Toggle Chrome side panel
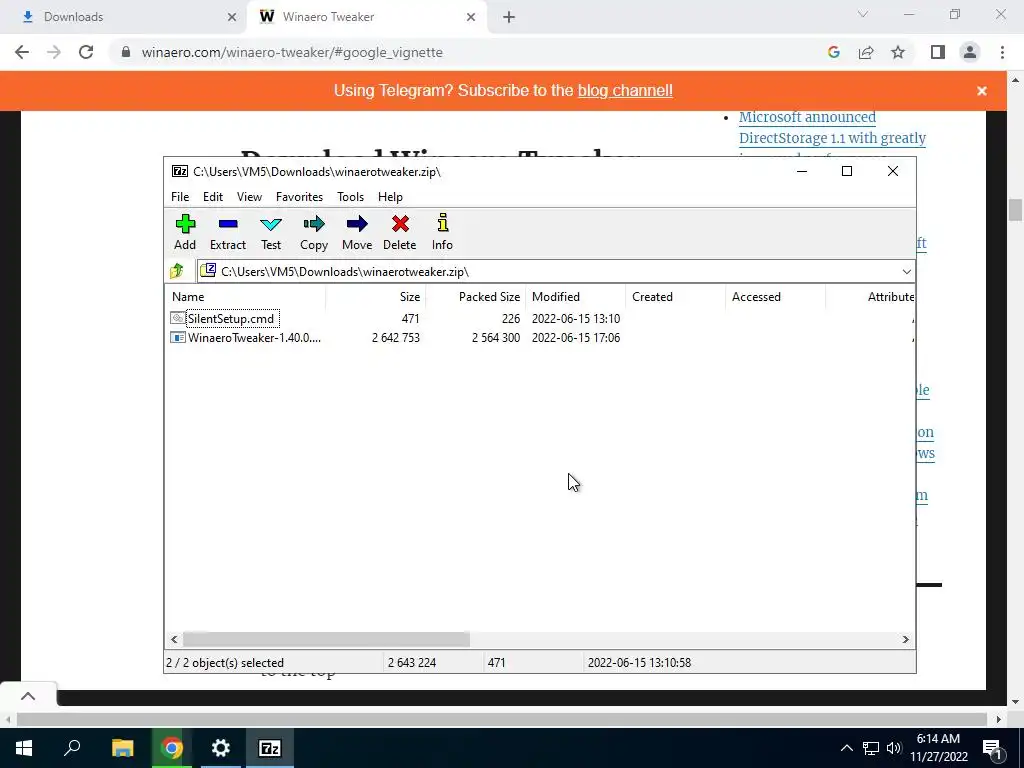This screenshot has height=768, width=1024. (938, 52)
